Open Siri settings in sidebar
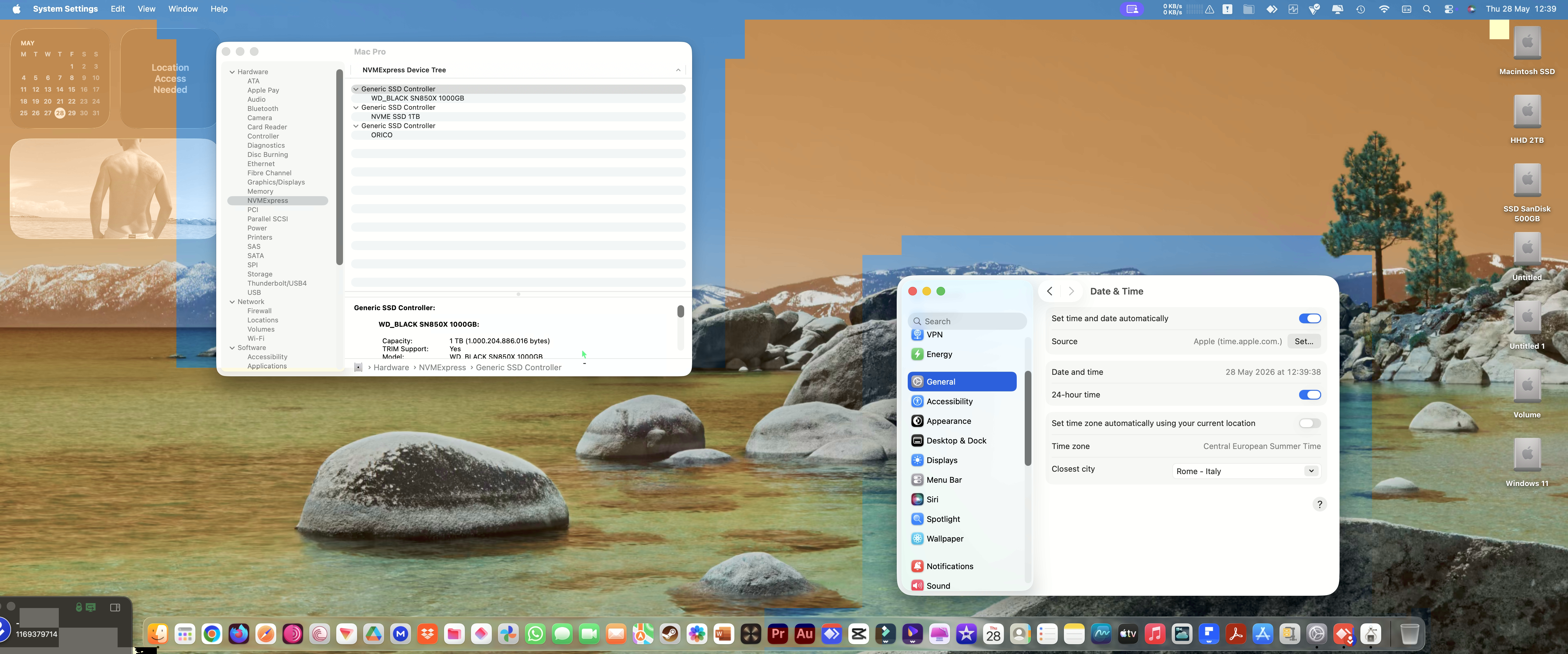Image resolution: width=1568 pixels, height=654 pixels. click(x=962, y=499)
